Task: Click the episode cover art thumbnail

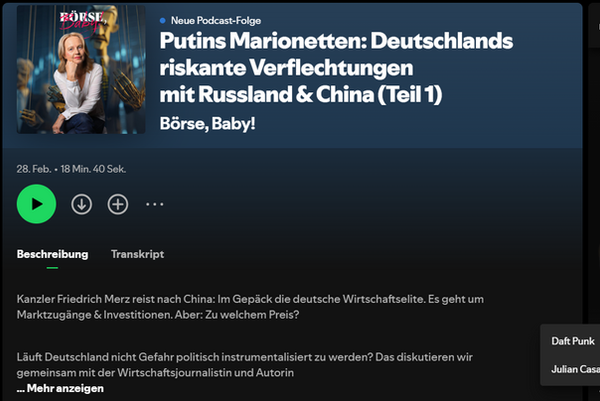Action: (81, 69)
